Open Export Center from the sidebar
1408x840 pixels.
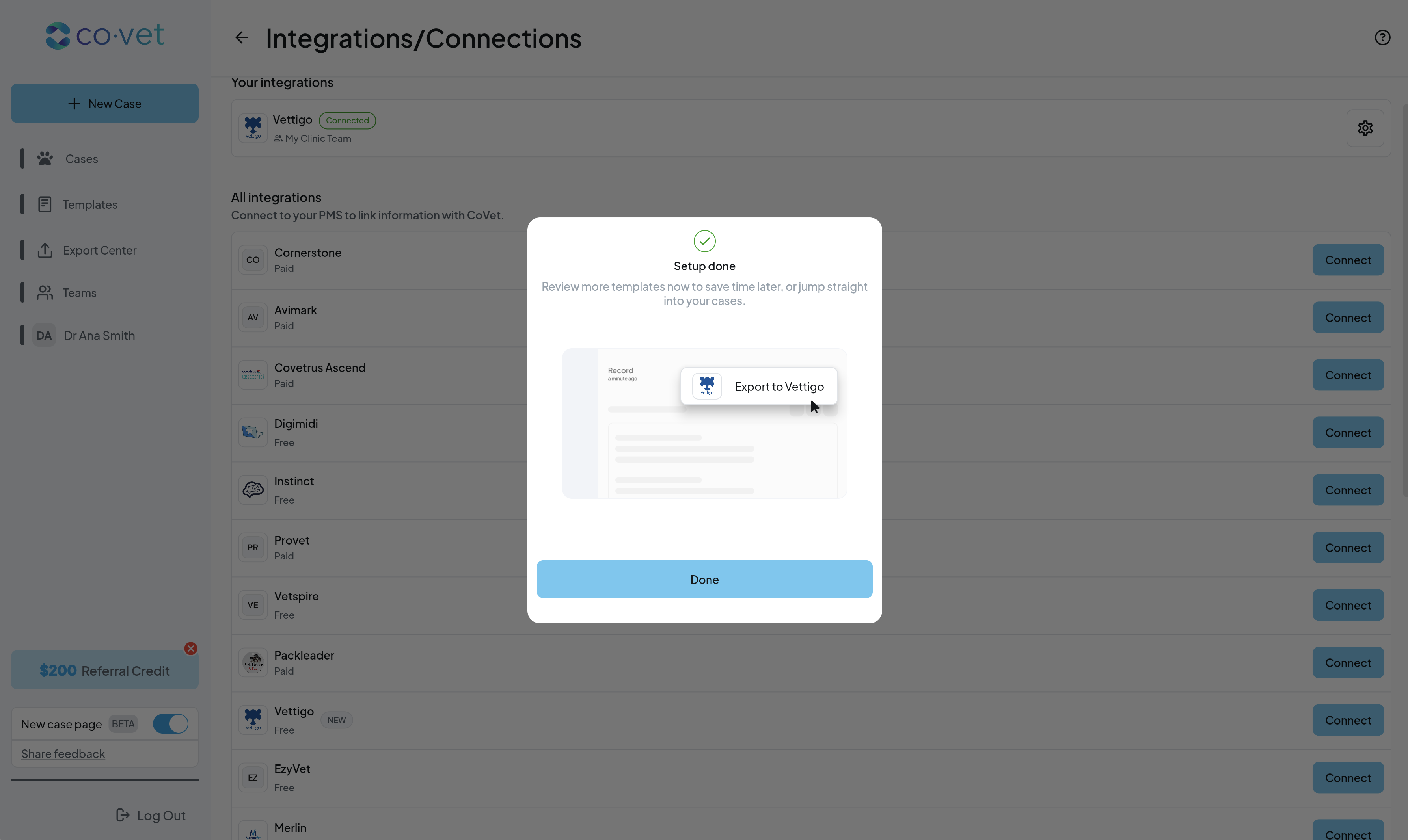[100, 250]
